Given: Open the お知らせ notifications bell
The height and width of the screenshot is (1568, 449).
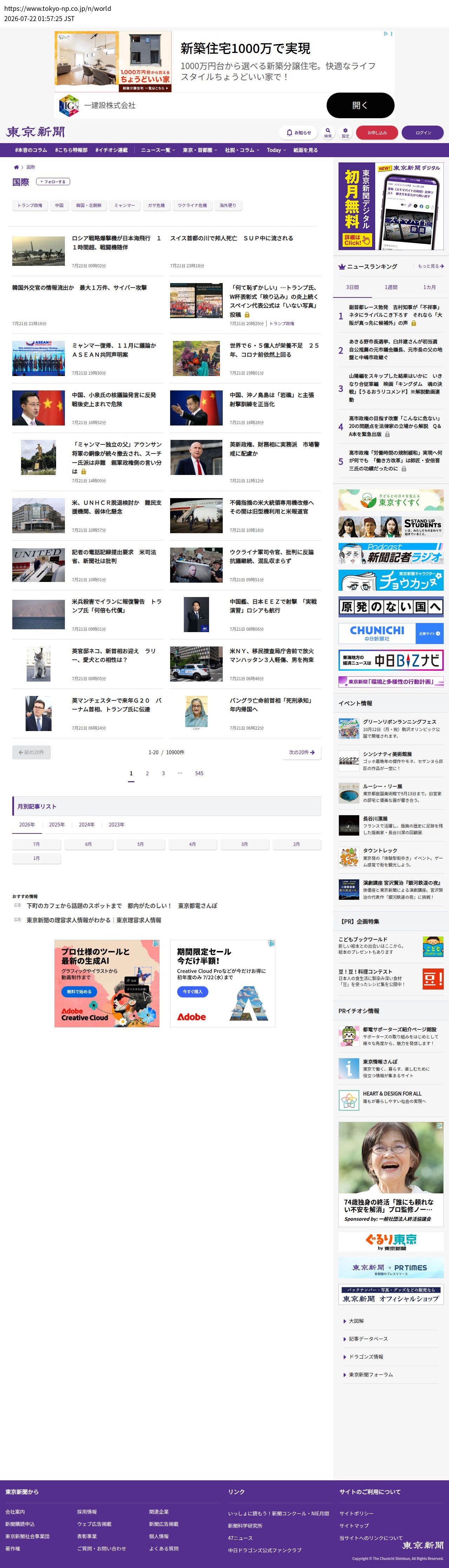Looking at the screenshot, I should 299,132.
